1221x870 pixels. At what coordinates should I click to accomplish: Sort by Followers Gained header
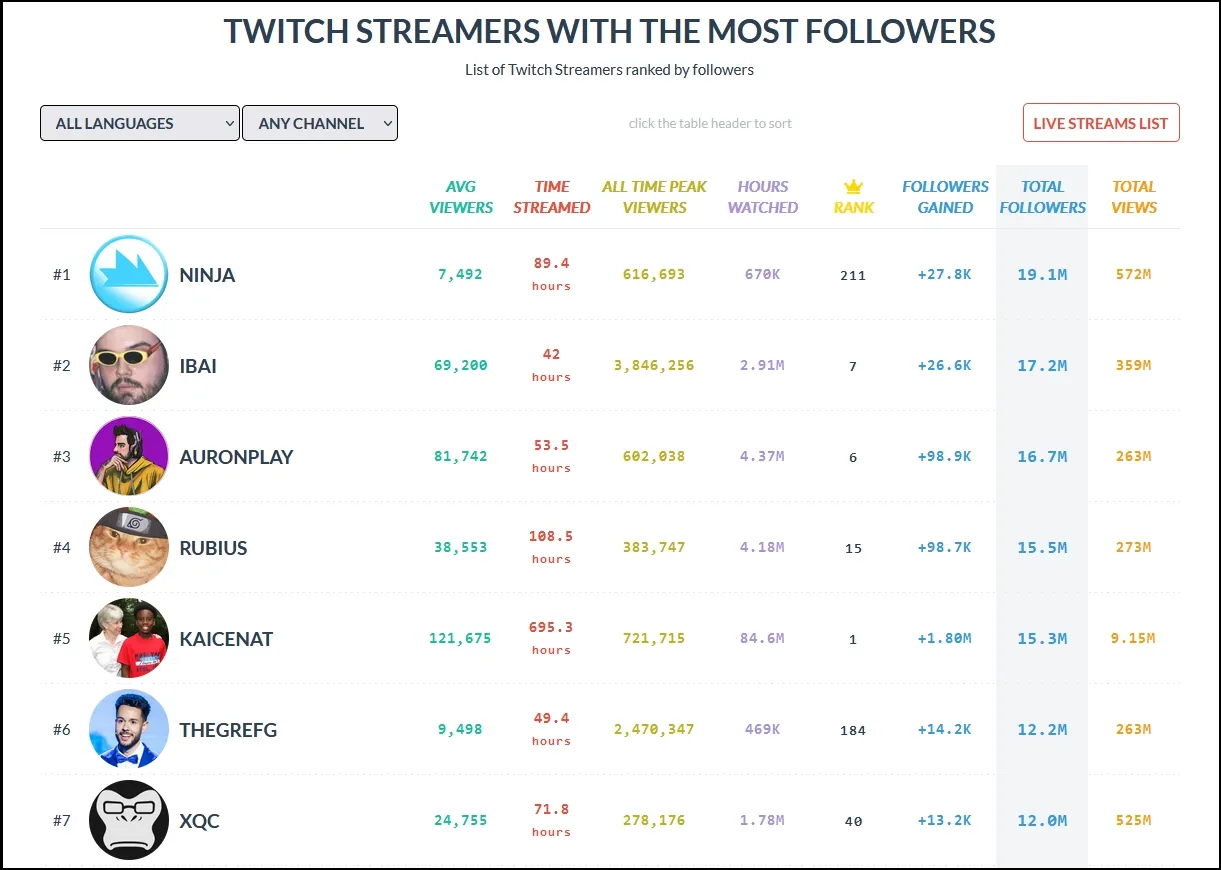(x=945, y=197)
